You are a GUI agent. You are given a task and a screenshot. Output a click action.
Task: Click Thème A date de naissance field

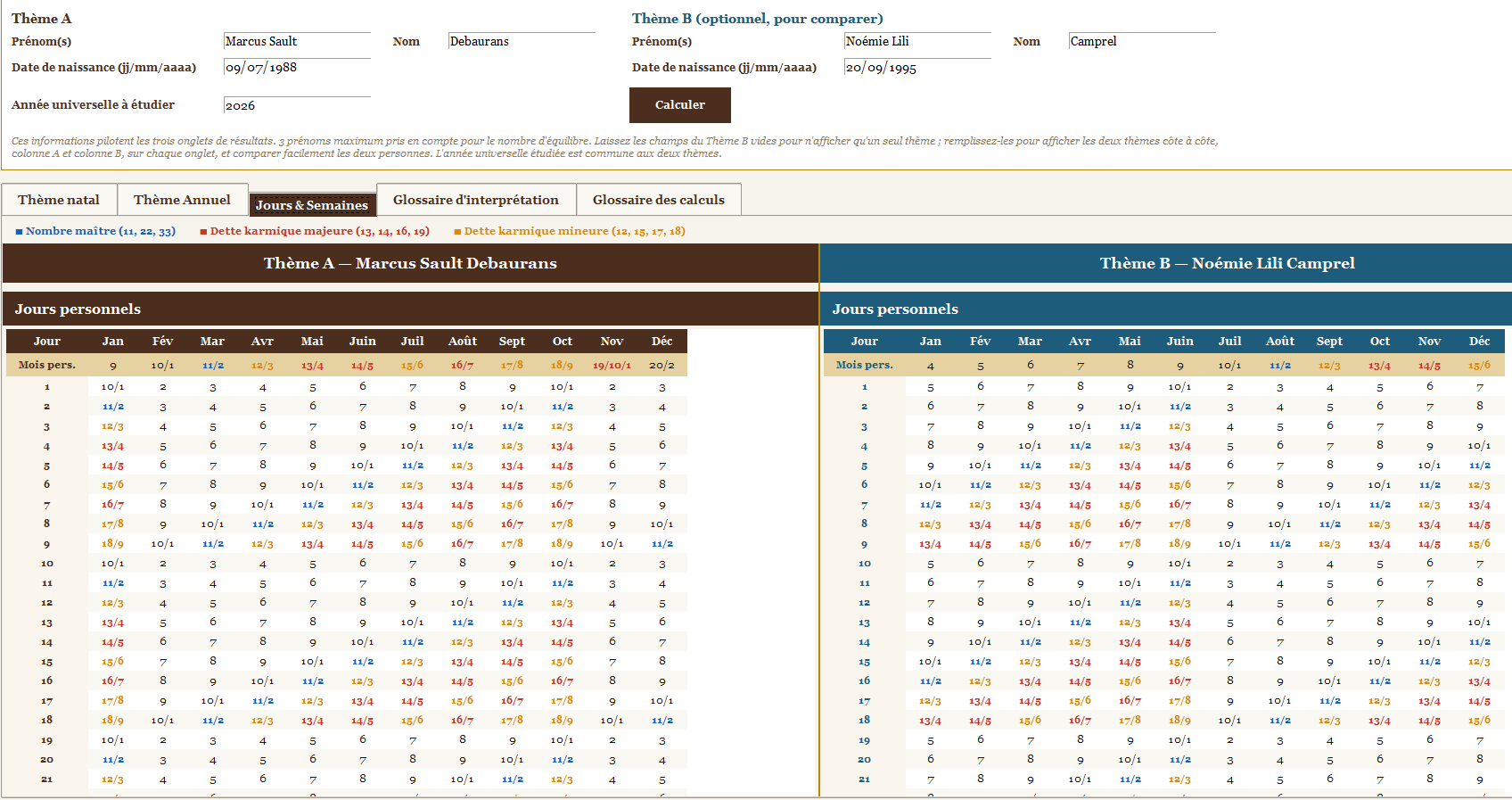[x=297, y=68]
